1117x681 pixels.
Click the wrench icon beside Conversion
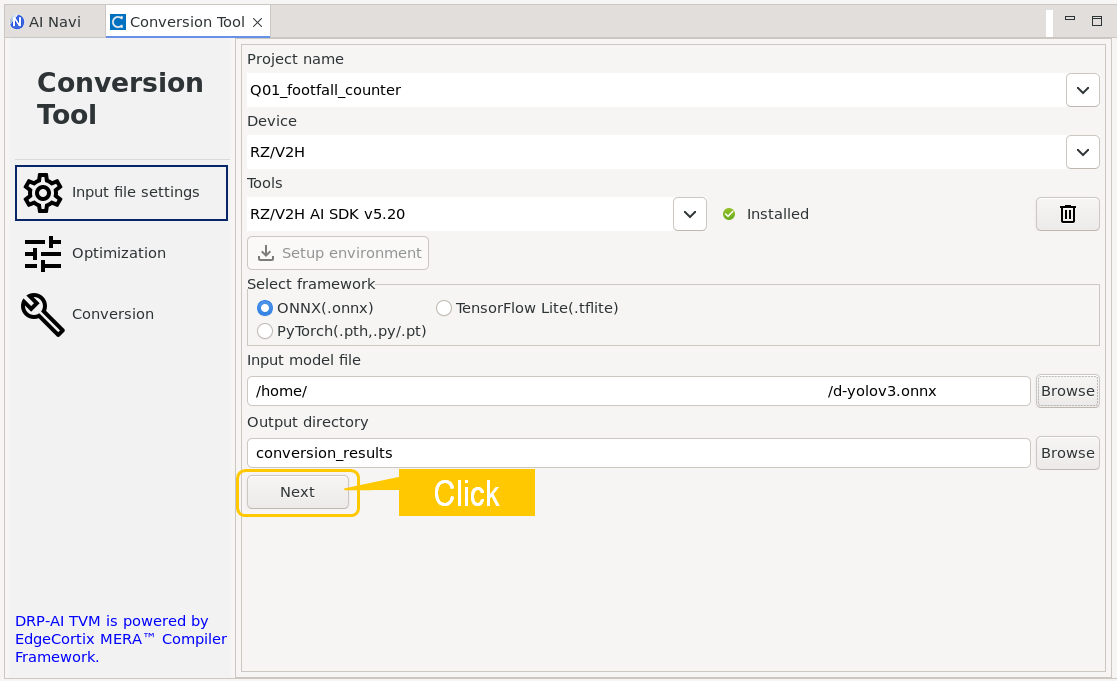pyautogui.click(x=43, y=314)
